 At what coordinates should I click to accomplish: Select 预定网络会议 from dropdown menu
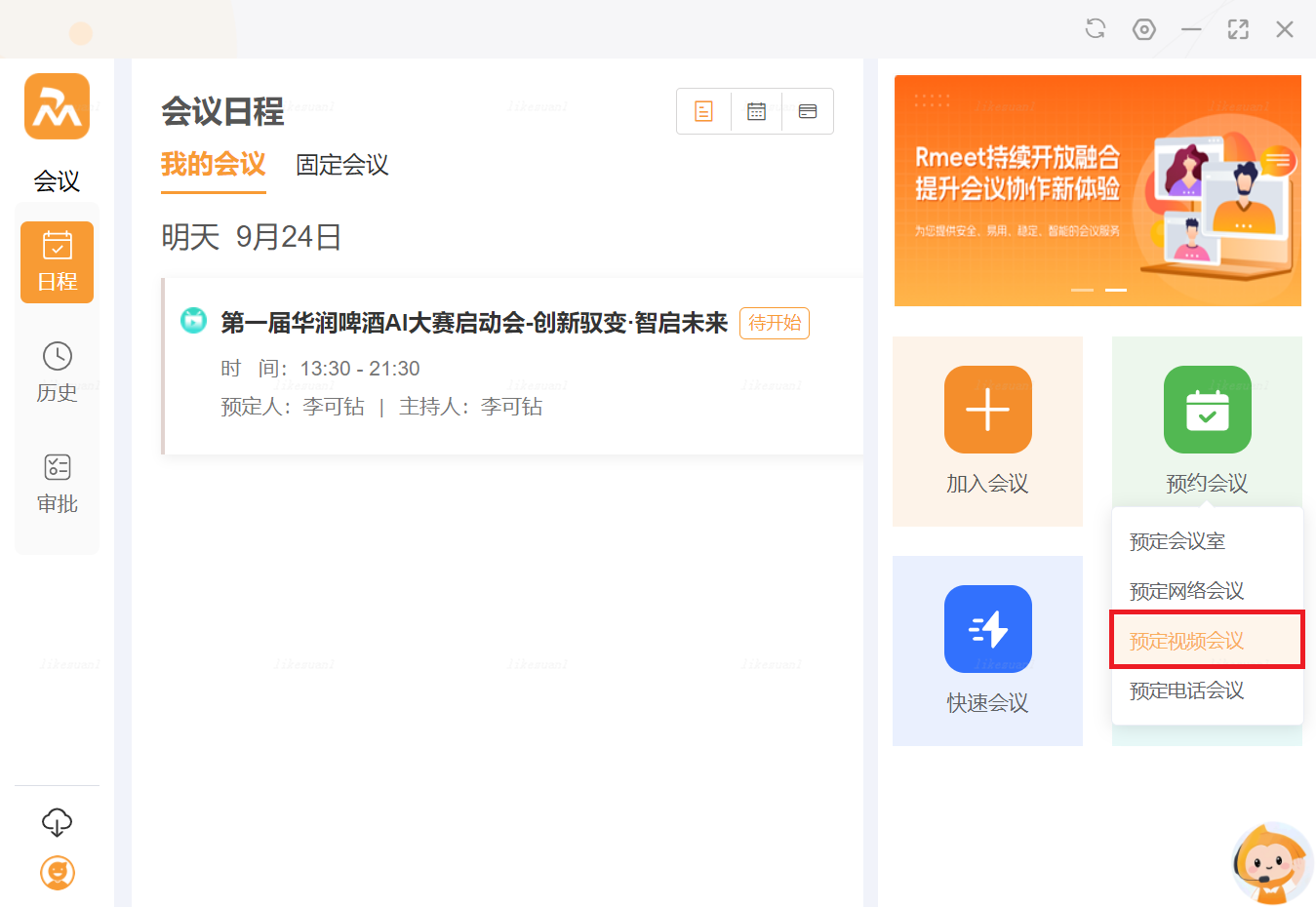pyautogui.click(x=1186, y=591)
